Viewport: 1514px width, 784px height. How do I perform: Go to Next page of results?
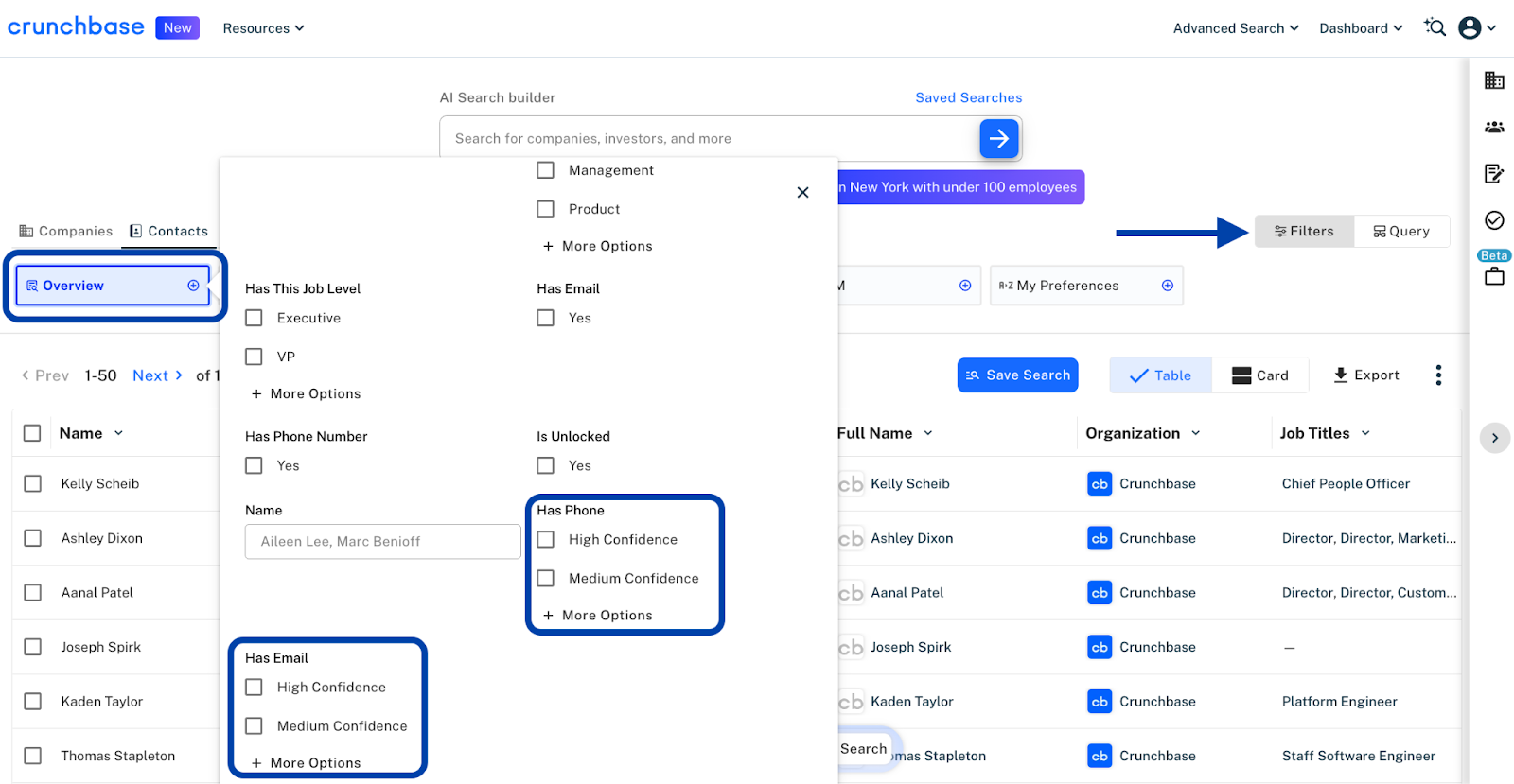[x=158, y=375]
